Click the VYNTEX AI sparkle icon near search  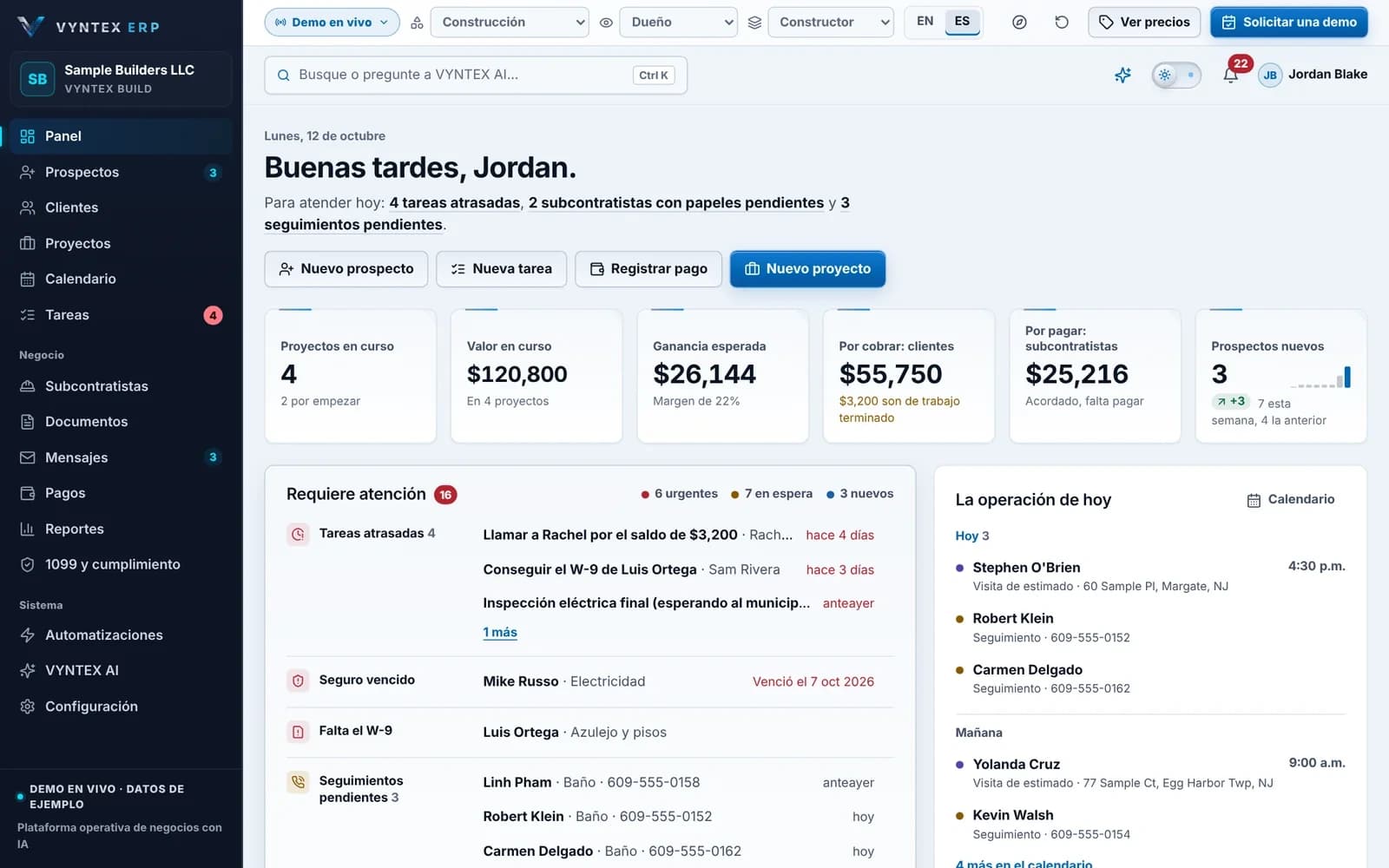click(1122, 75)
